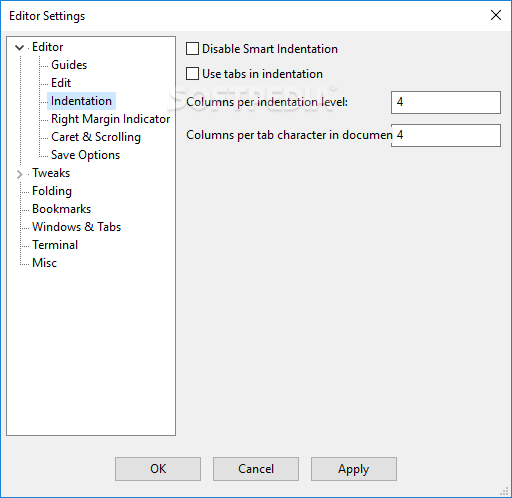Screen dimensions: 512x498
Task: Select the Indentation tree item
Action: pos(81,101)
